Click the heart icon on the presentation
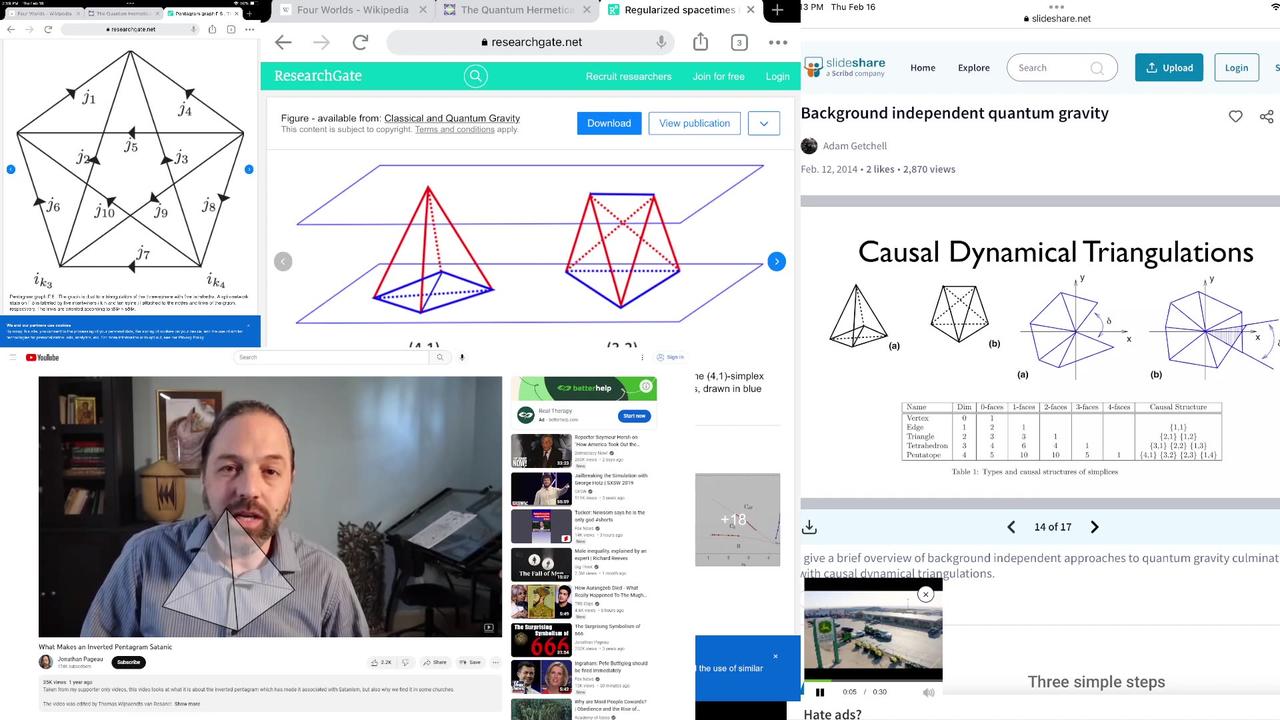Screen dimensions: 1280x720 [x=1236, y=116]
